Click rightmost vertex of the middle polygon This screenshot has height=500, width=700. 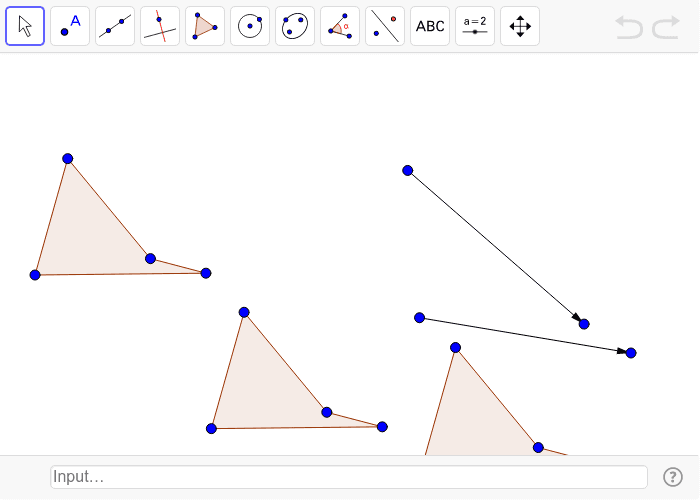(x=382, y=426)
